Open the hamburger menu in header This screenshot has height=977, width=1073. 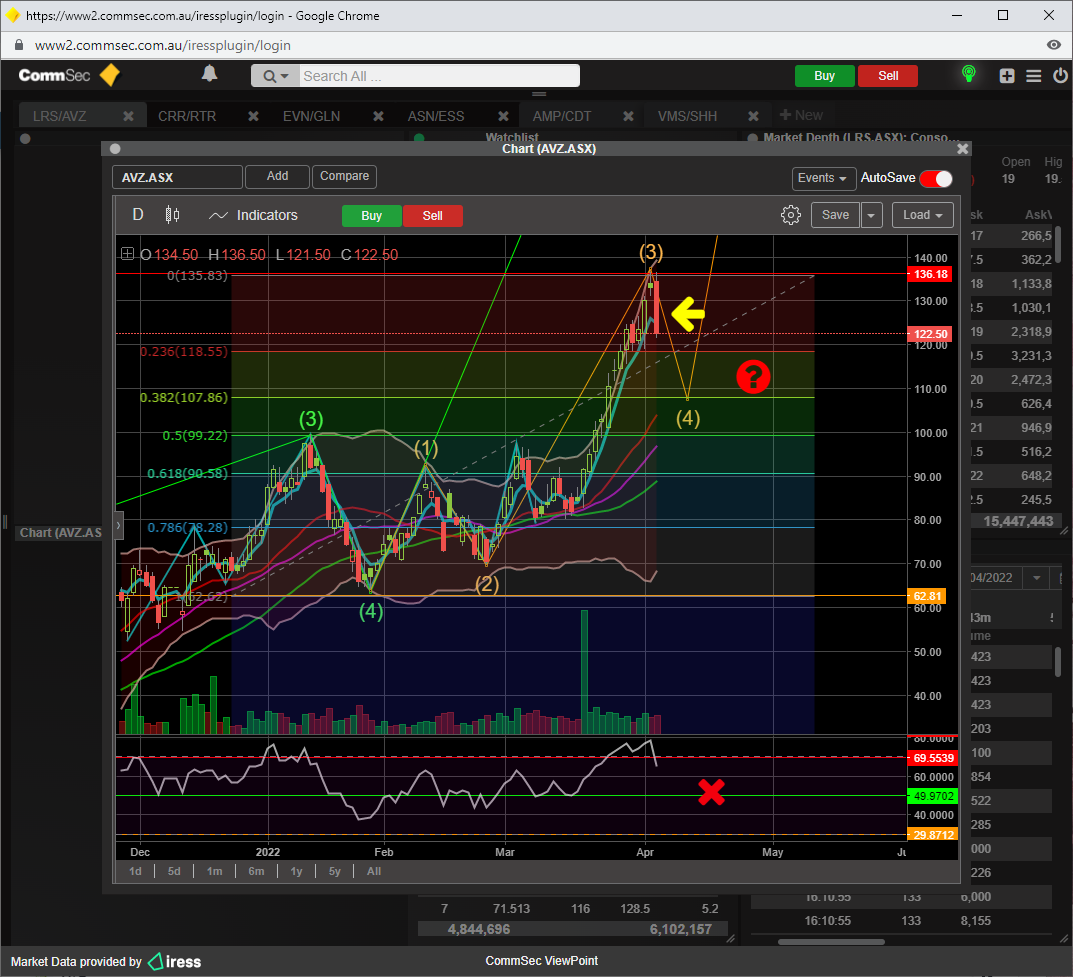click(1034, 76)
